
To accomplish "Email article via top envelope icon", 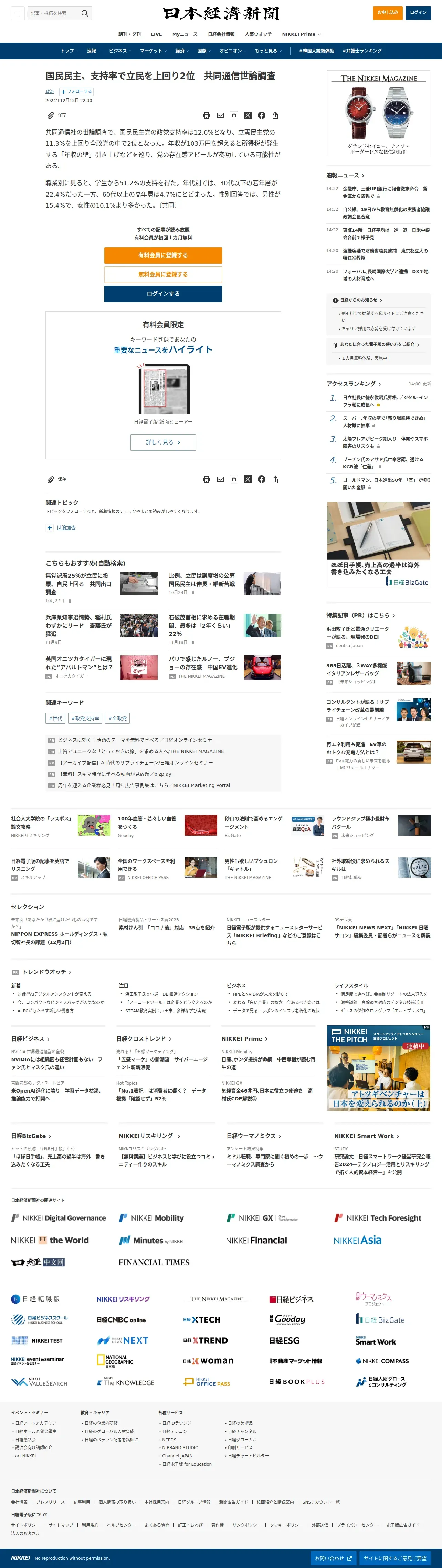I will click(x=220, y=115).
